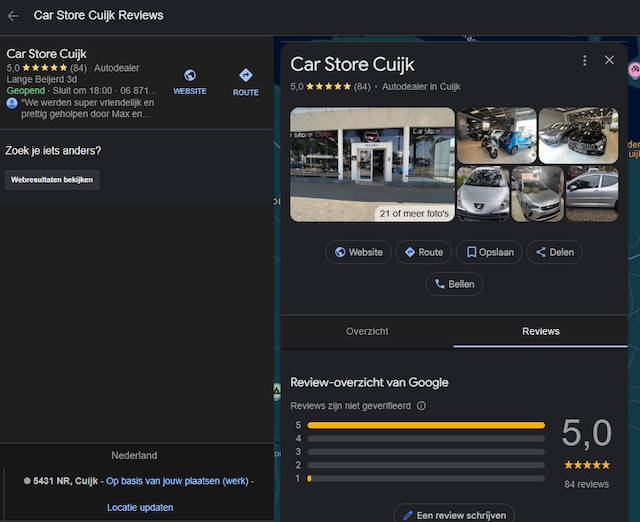Click the 3-star rating bar
640x522 pixels.
(x=426, y=452)
